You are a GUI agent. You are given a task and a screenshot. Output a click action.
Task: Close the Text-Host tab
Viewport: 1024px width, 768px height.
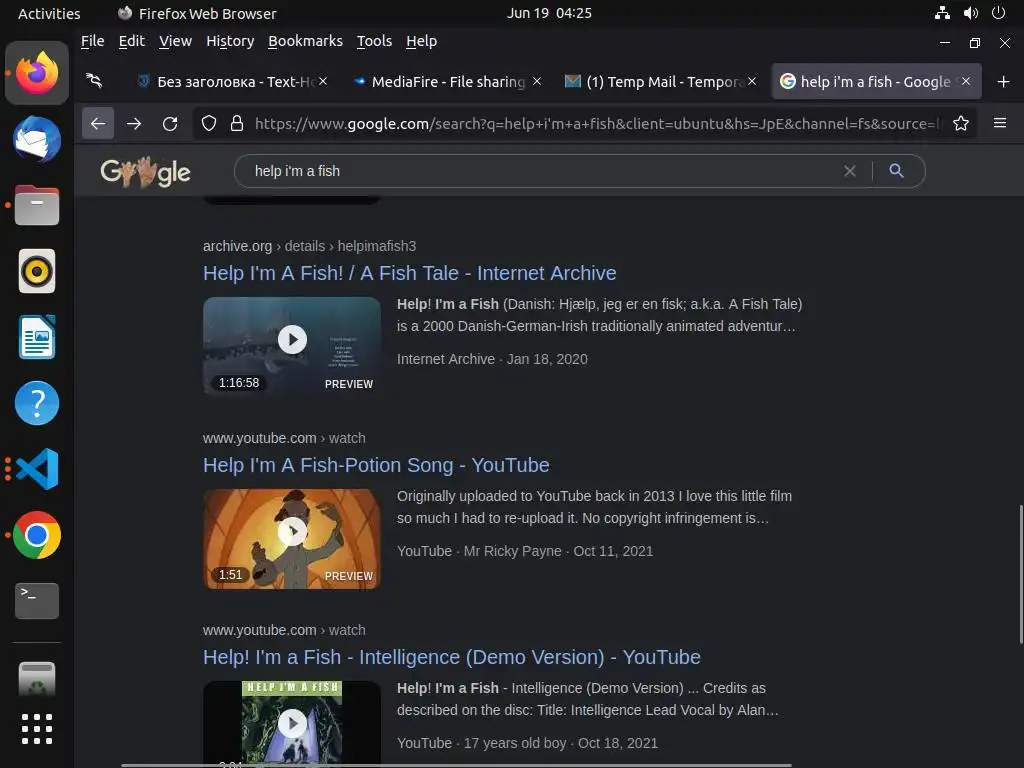(323, 81)
